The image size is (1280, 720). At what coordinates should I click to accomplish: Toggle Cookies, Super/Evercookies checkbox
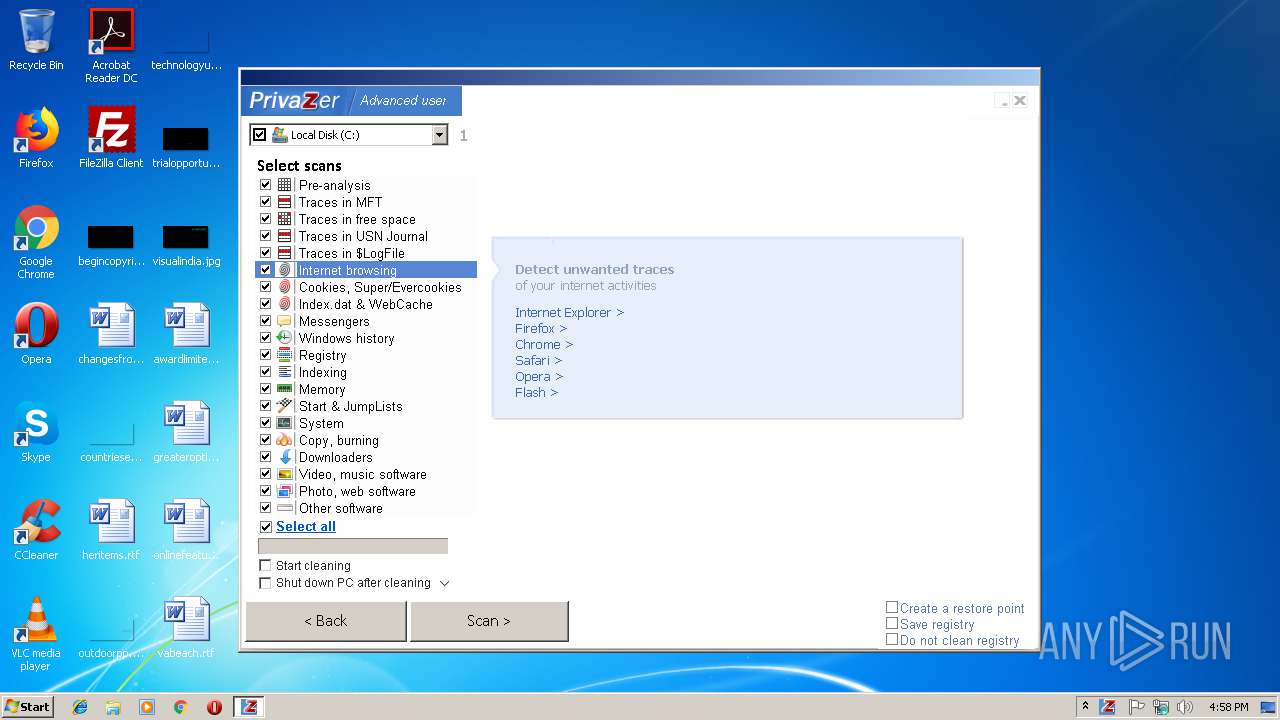(x=265, y=287)
